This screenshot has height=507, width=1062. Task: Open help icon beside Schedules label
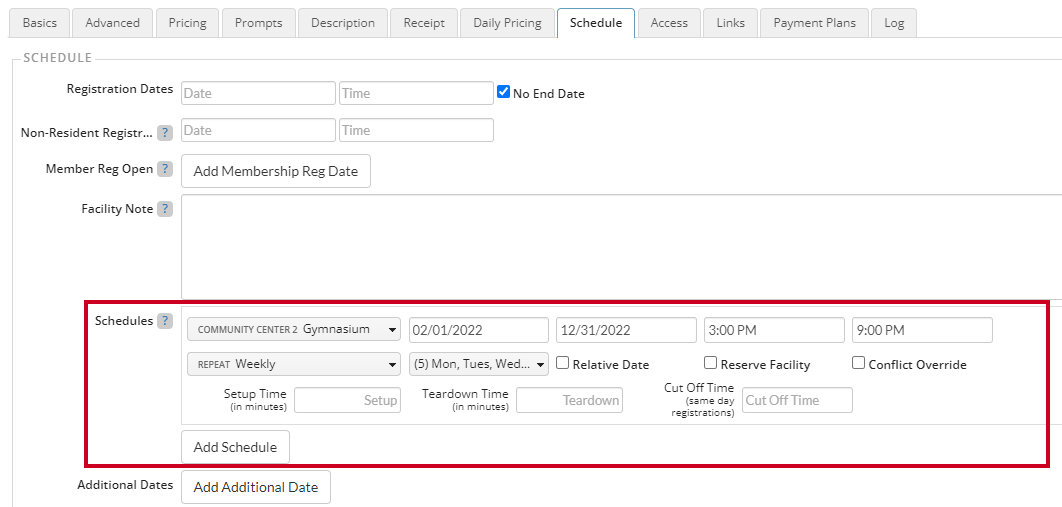pos(165,321)
